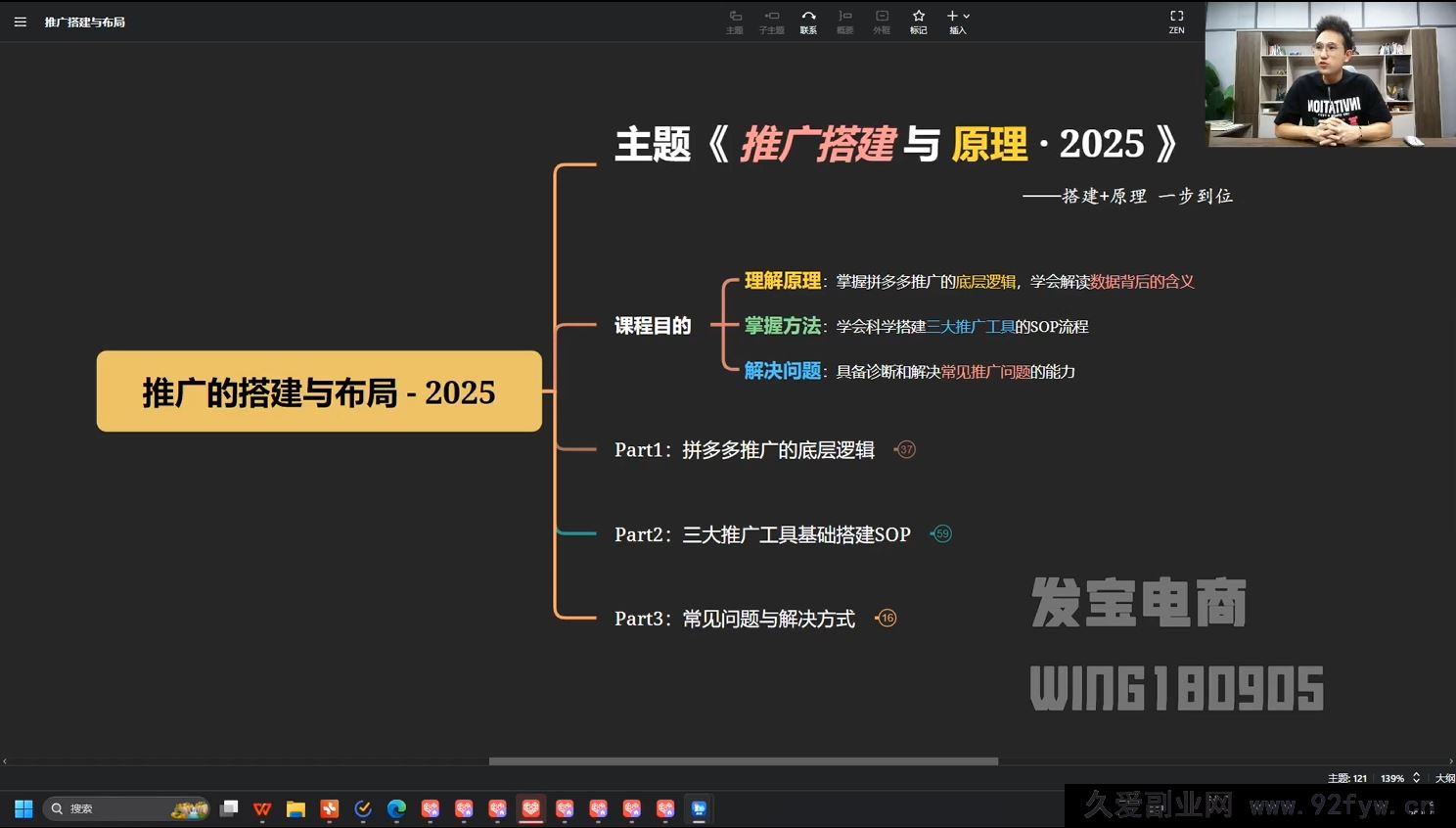Select the 外框 (Boundary) tool
1456x828 pixels.
coord(882,22)
